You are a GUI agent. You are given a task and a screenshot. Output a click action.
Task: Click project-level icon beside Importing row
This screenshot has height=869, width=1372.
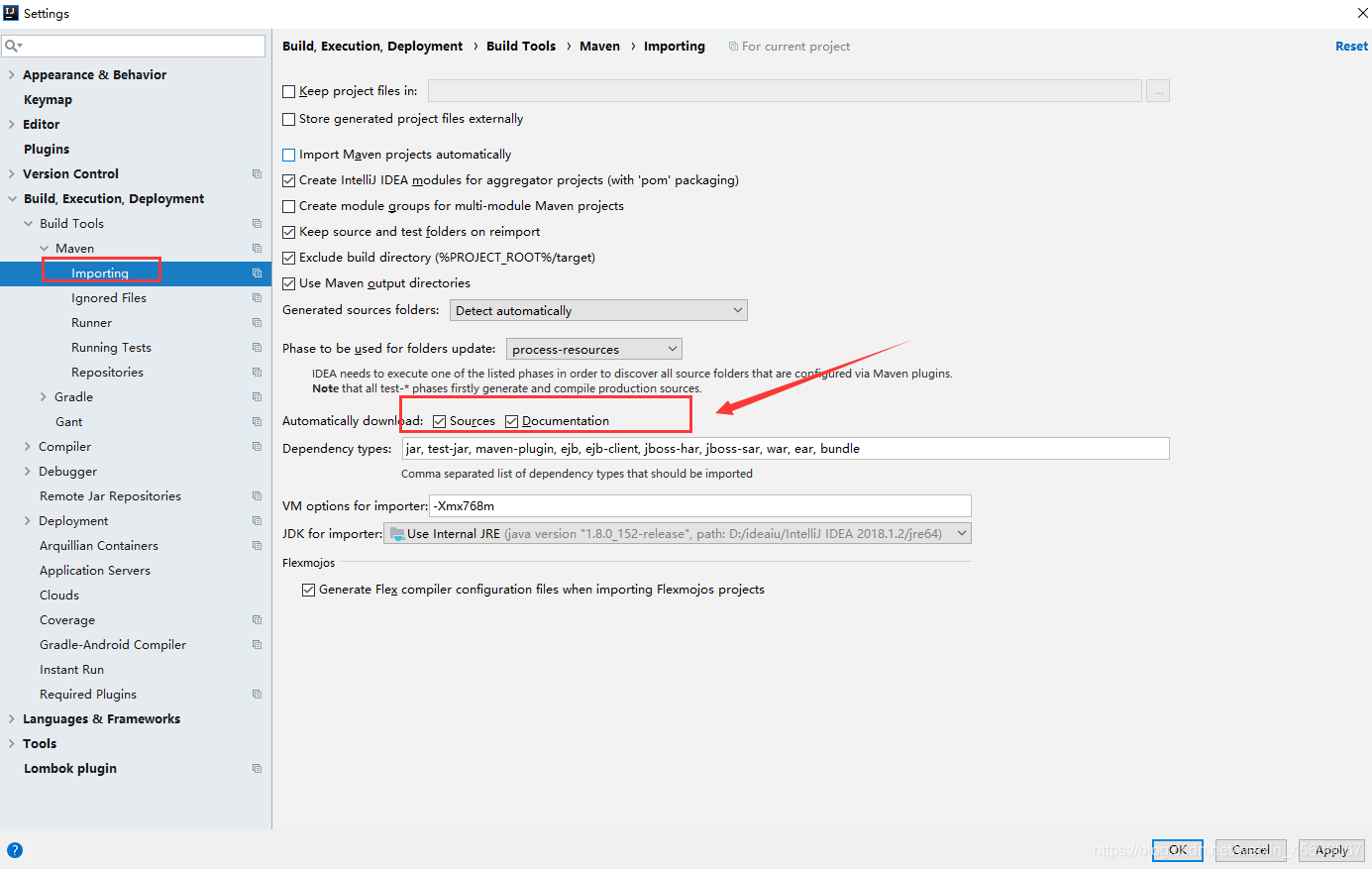coord(257,272)
